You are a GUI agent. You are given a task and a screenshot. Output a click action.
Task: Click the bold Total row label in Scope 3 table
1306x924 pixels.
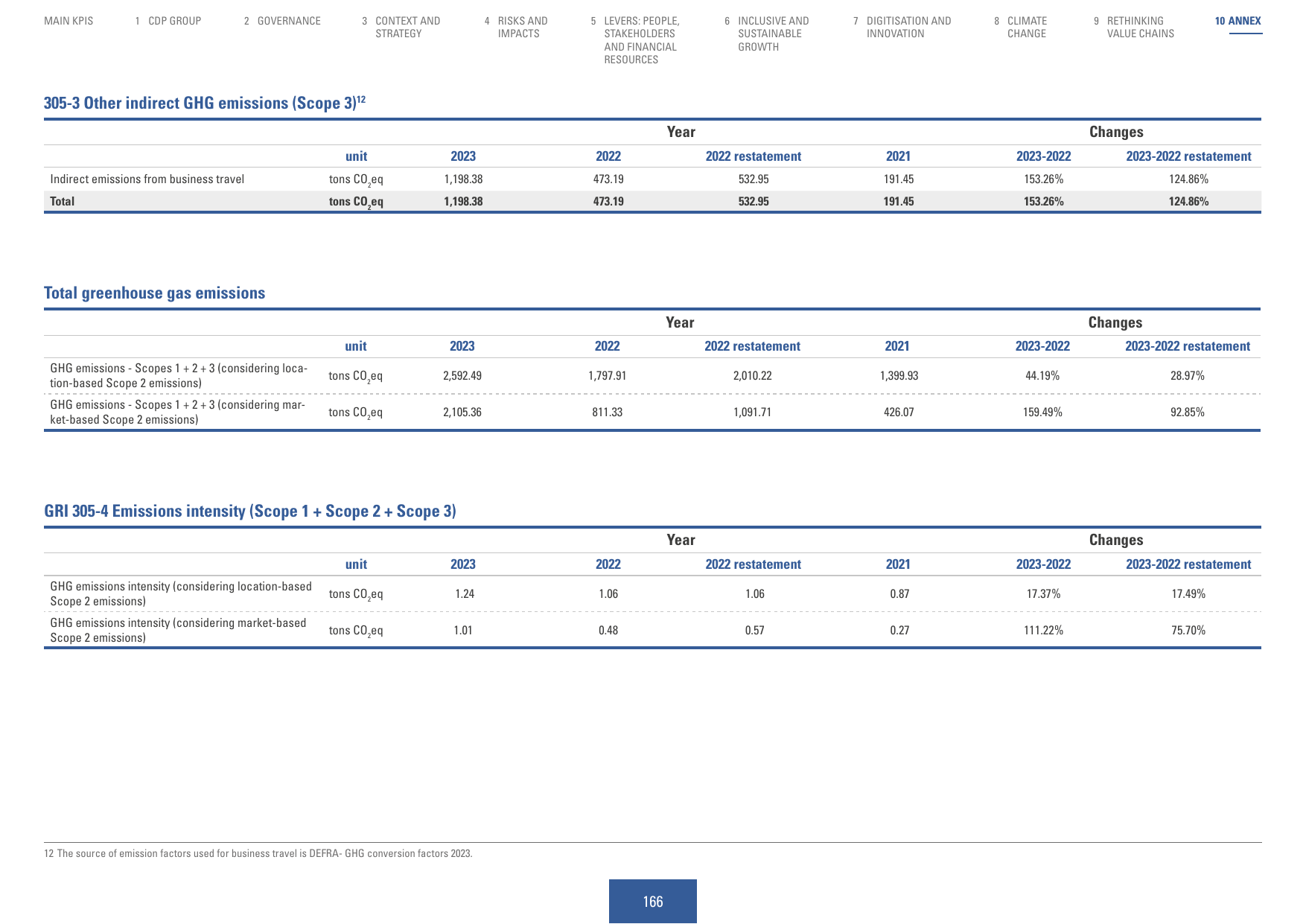pyautogui.click(x=63, y=201)
